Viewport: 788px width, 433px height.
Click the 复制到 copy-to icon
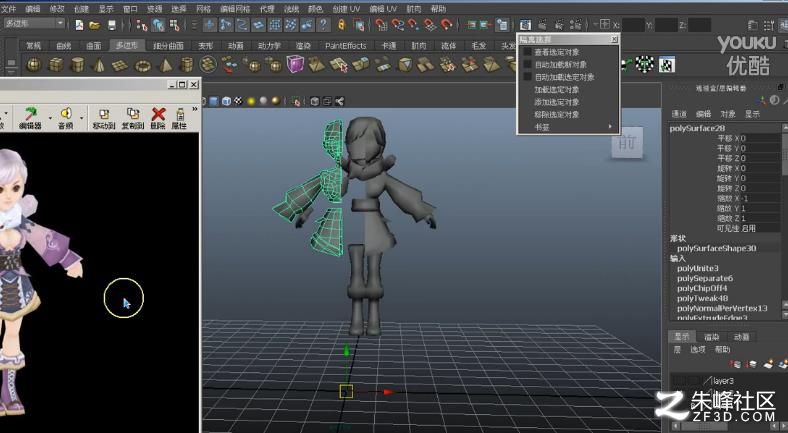click(x=133, y=115)
